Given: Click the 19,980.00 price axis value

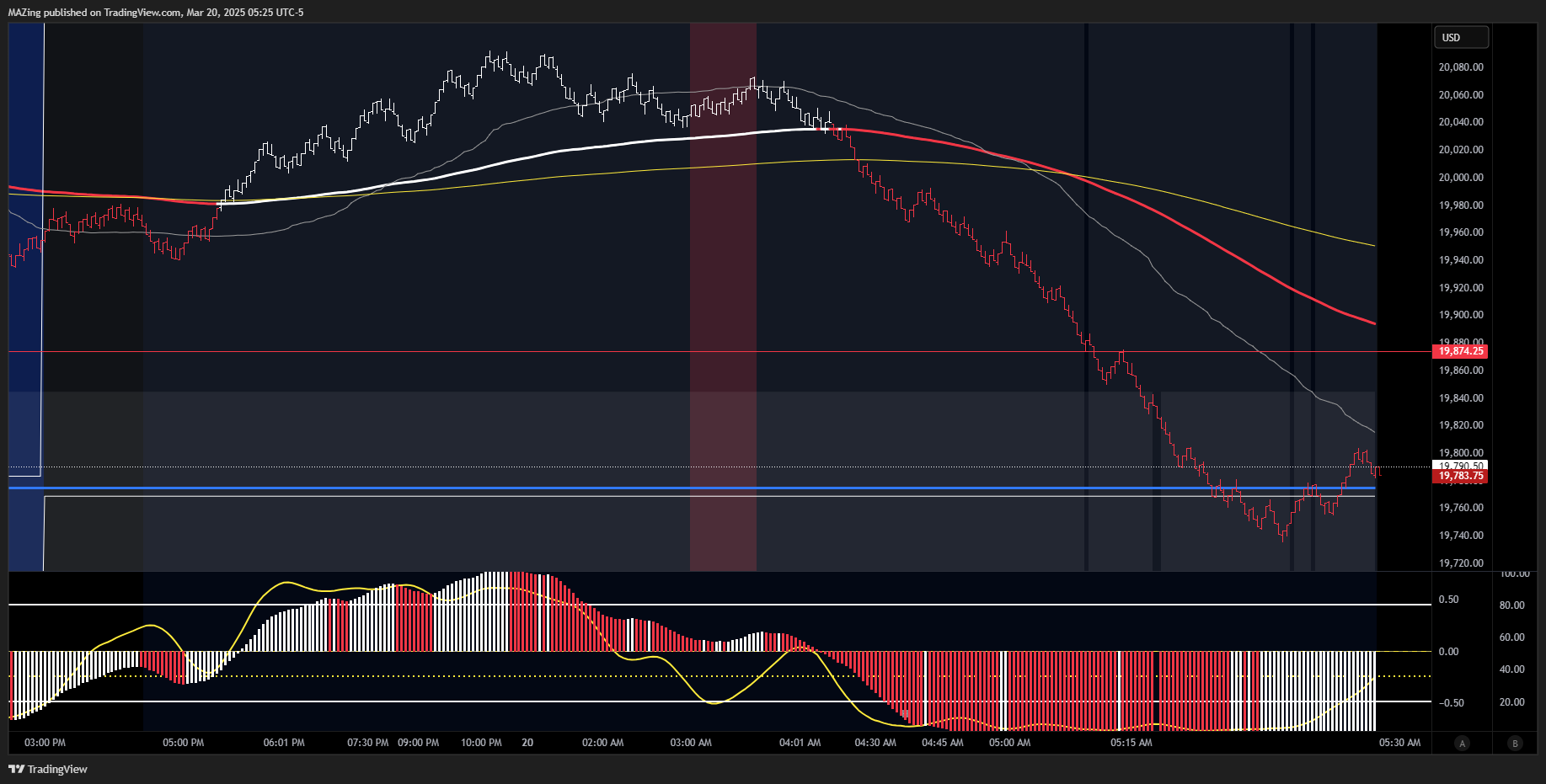Looking at the screenshot, I should 1461,205.
